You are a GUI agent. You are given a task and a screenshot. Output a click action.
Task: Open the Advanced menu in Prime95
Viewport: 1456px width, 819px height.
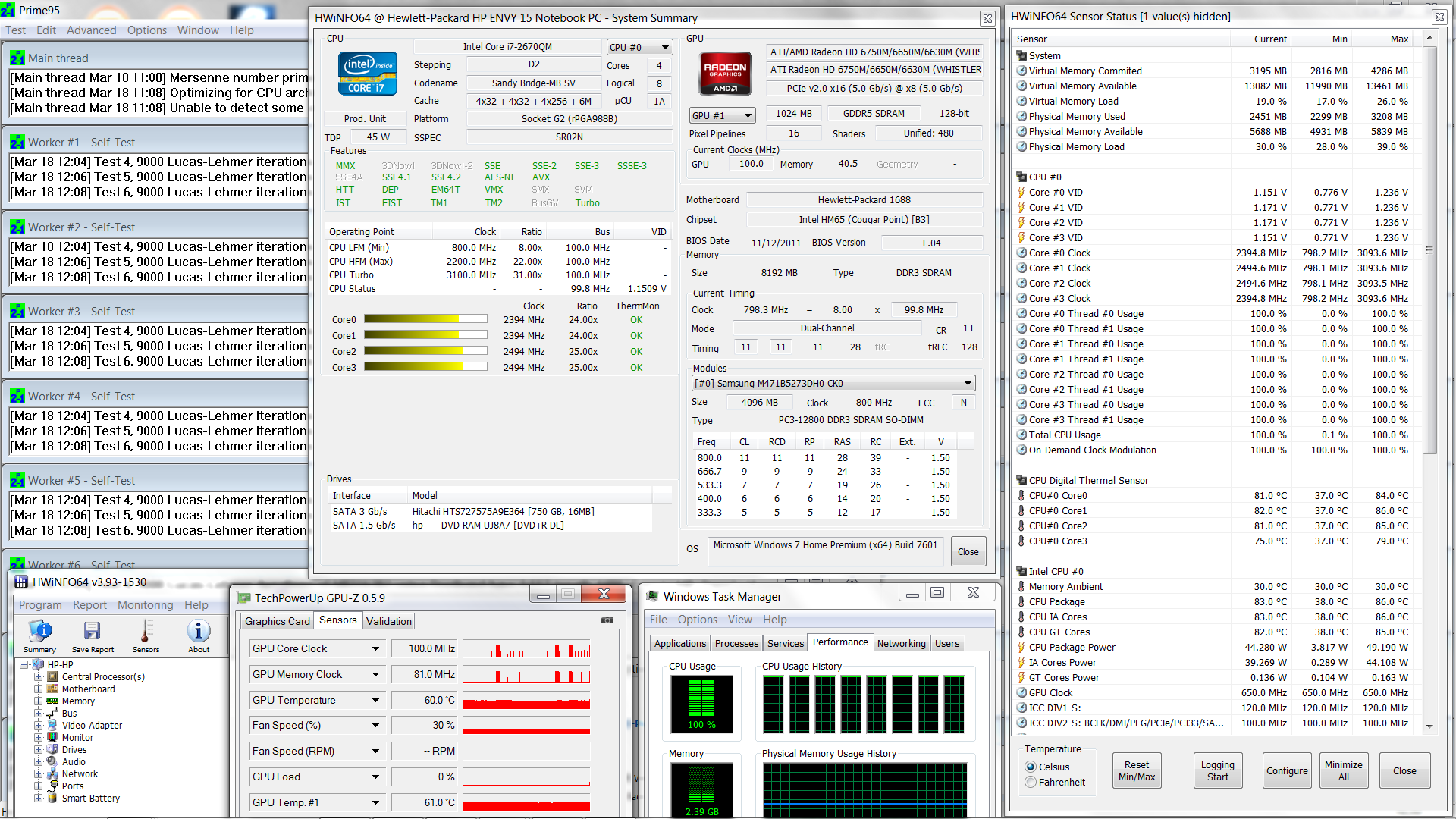click(91, 30)
